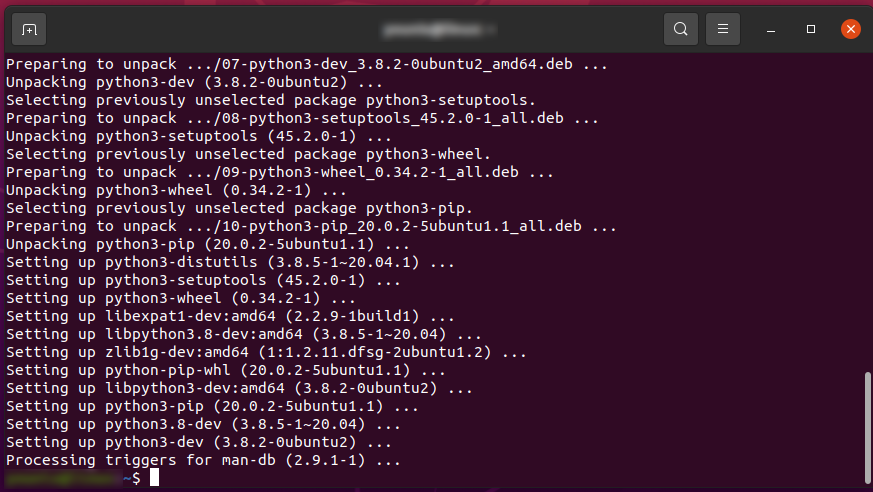Click the 'Setting up libexpat1-dev:amd64' line
873x492 pixels.
tap(230, 316)
